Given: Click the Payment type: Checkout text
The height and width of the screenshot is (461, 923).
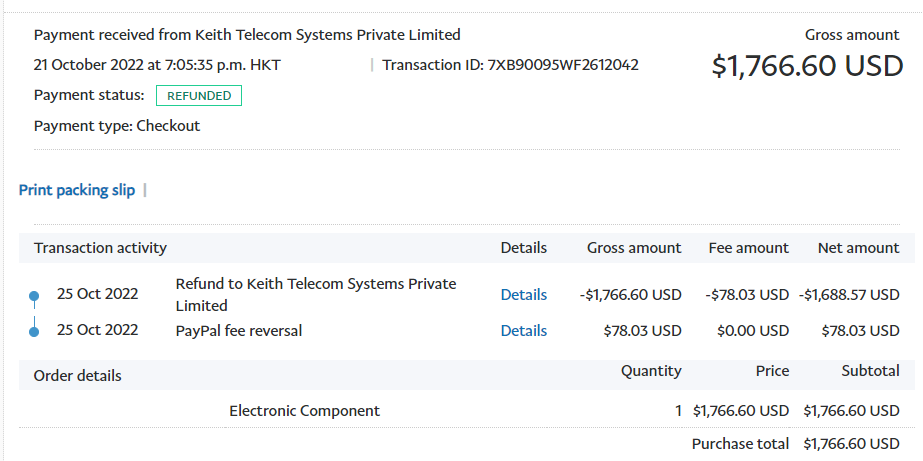Looking at the screenshot, I should [x=117, y=126].
